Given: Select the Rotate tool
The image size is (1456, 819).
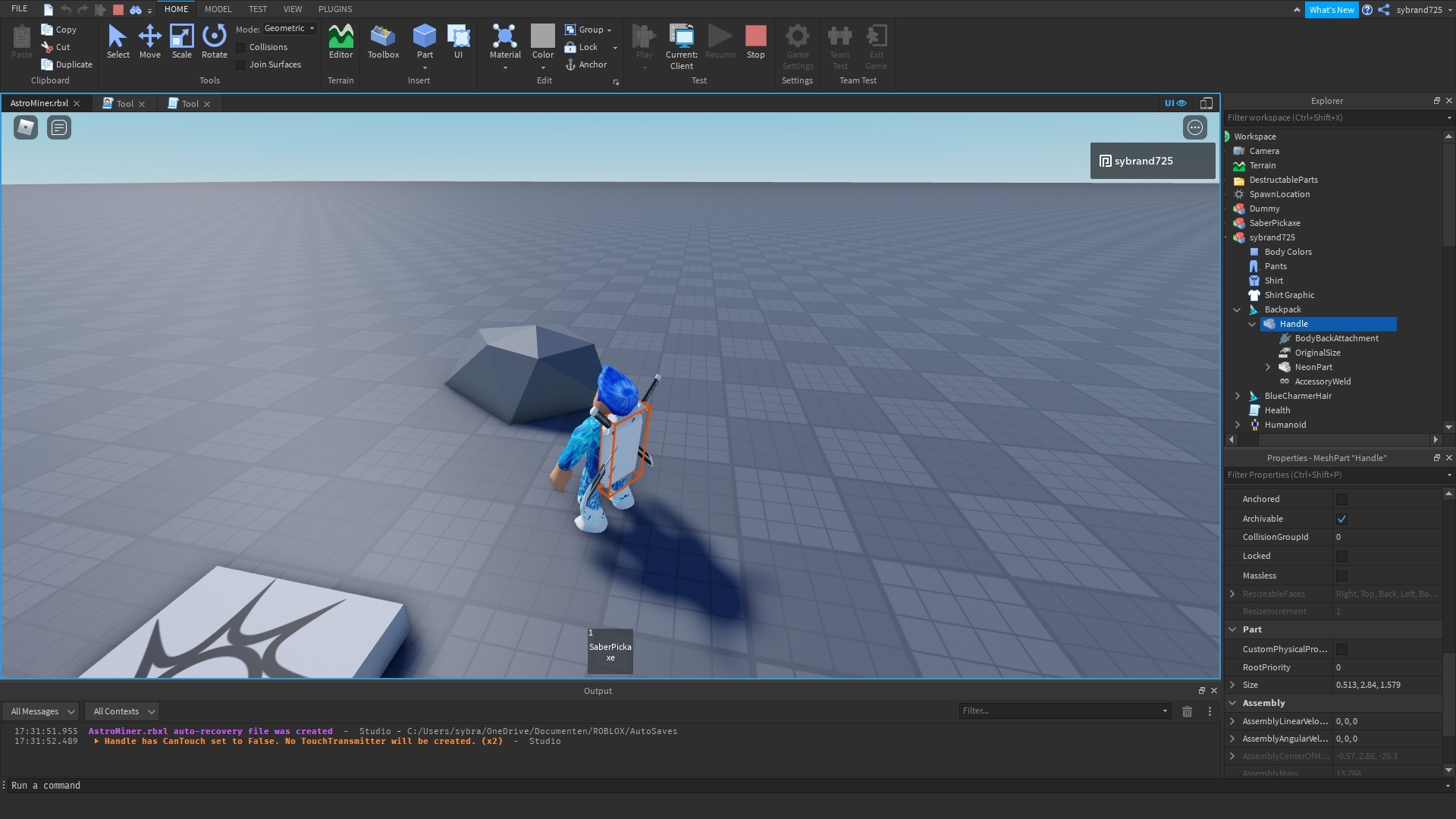Looking at the screenshot, I should 214,41.
